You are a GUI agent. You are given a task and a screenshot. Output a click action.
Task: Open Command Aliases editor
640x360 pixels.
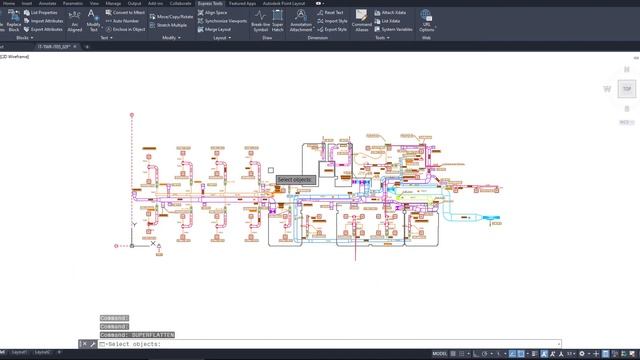click(x=362, y=21)
